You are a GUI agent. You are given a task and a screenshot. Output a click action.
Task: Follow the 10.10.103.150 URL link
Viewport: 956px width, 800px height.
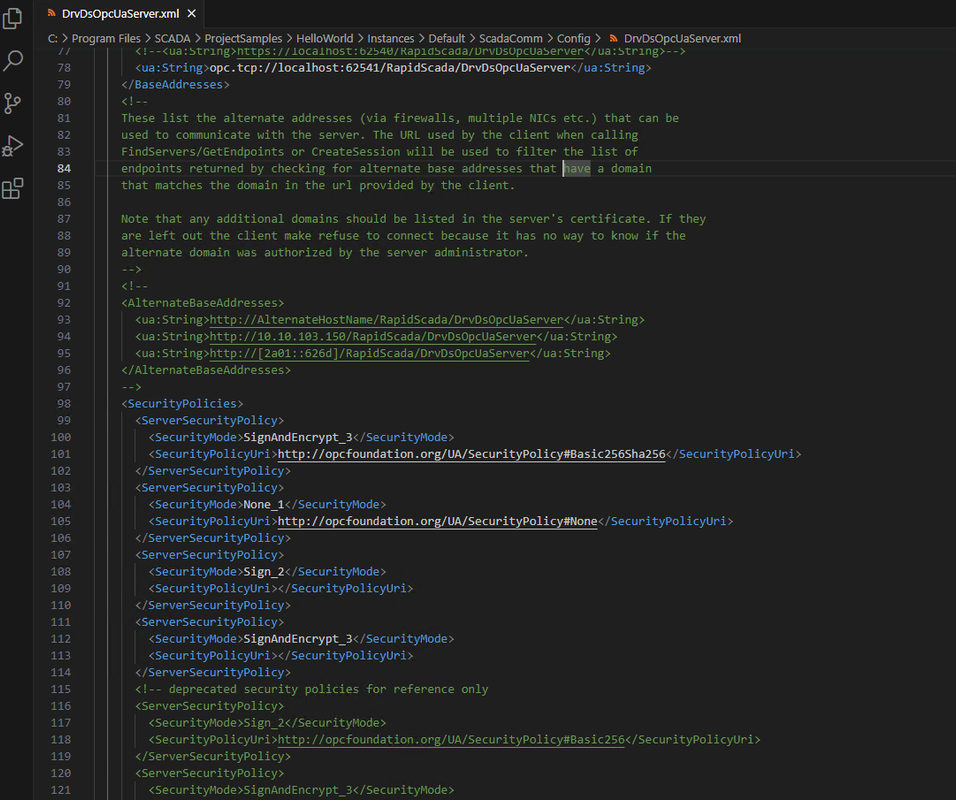[373, 336]
